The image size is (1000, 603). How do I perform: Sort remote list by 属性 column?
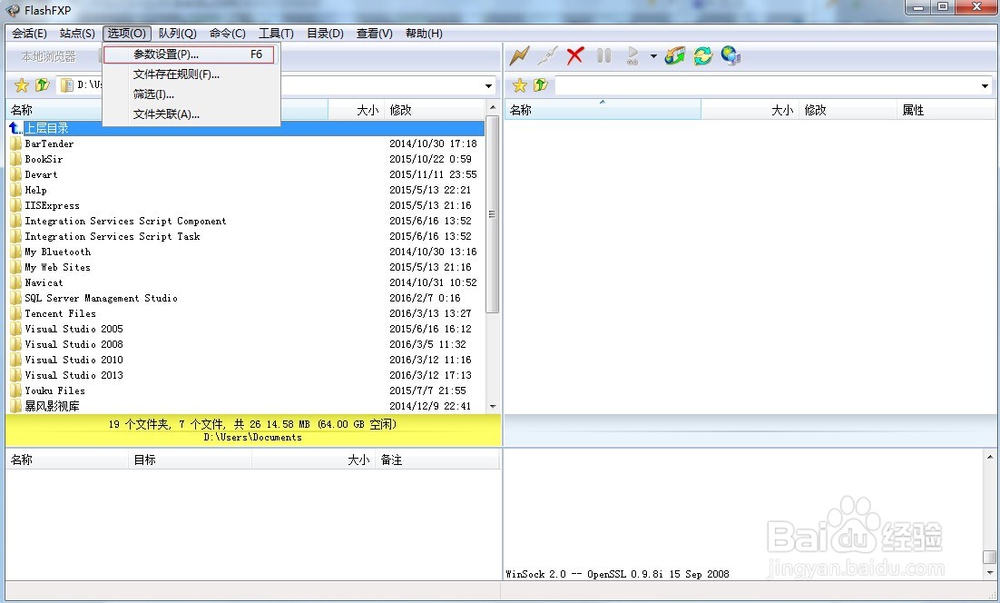(x=945, y=110)
